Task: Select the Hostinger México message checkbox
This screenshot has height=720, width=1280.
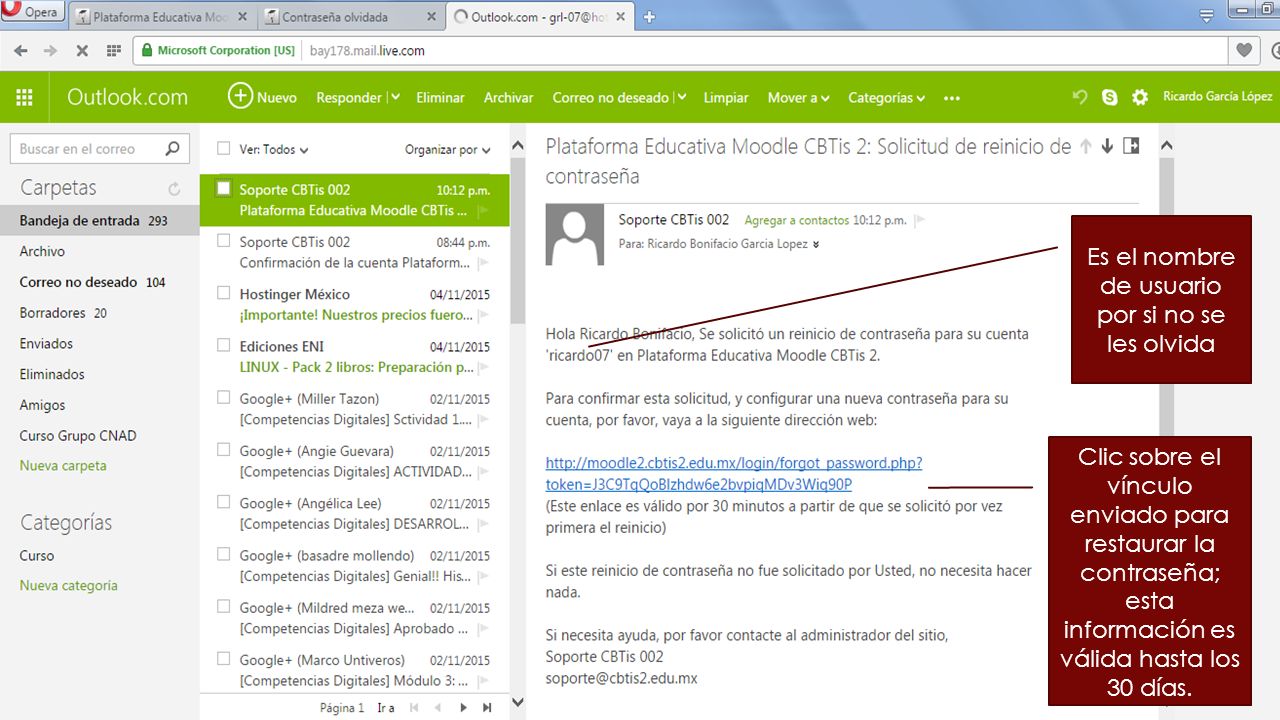Action: click(x=224, y=293)
